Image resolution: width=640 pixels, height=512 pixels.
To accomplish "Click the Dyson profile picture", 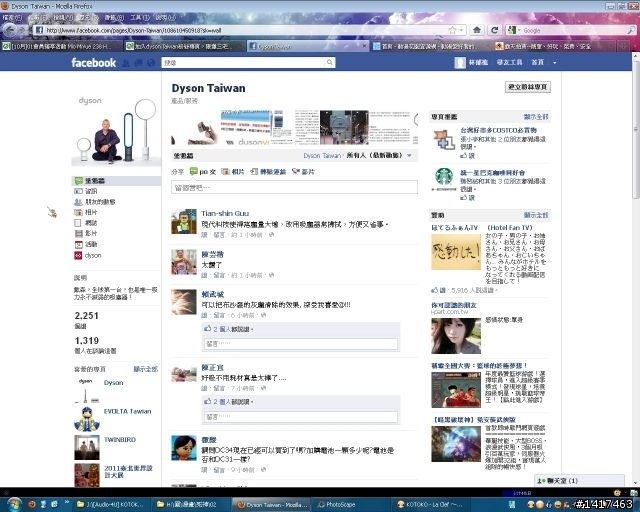I will click(116, 129).
